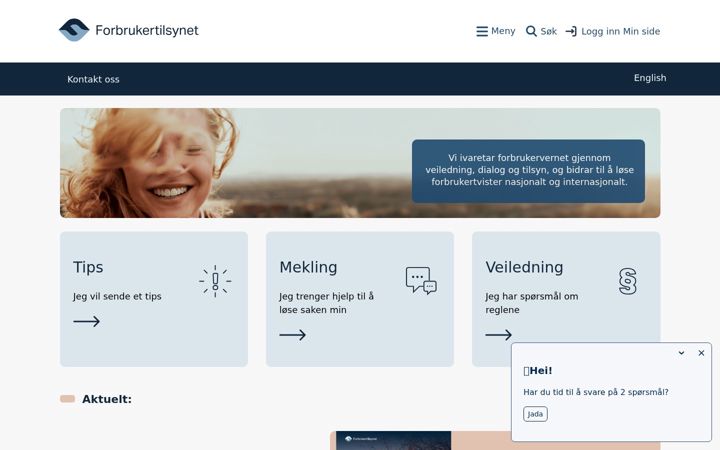Click 'Jeg har spørsmål om reglene' text
720x450 pixels.
532,303
